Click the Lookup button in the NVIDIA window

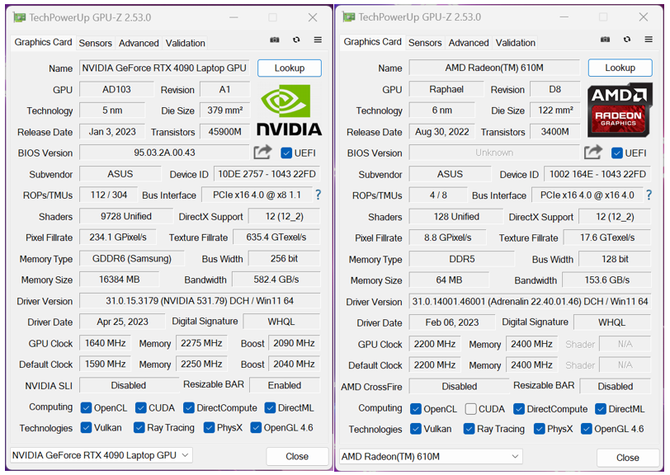[x=289, y=68]
